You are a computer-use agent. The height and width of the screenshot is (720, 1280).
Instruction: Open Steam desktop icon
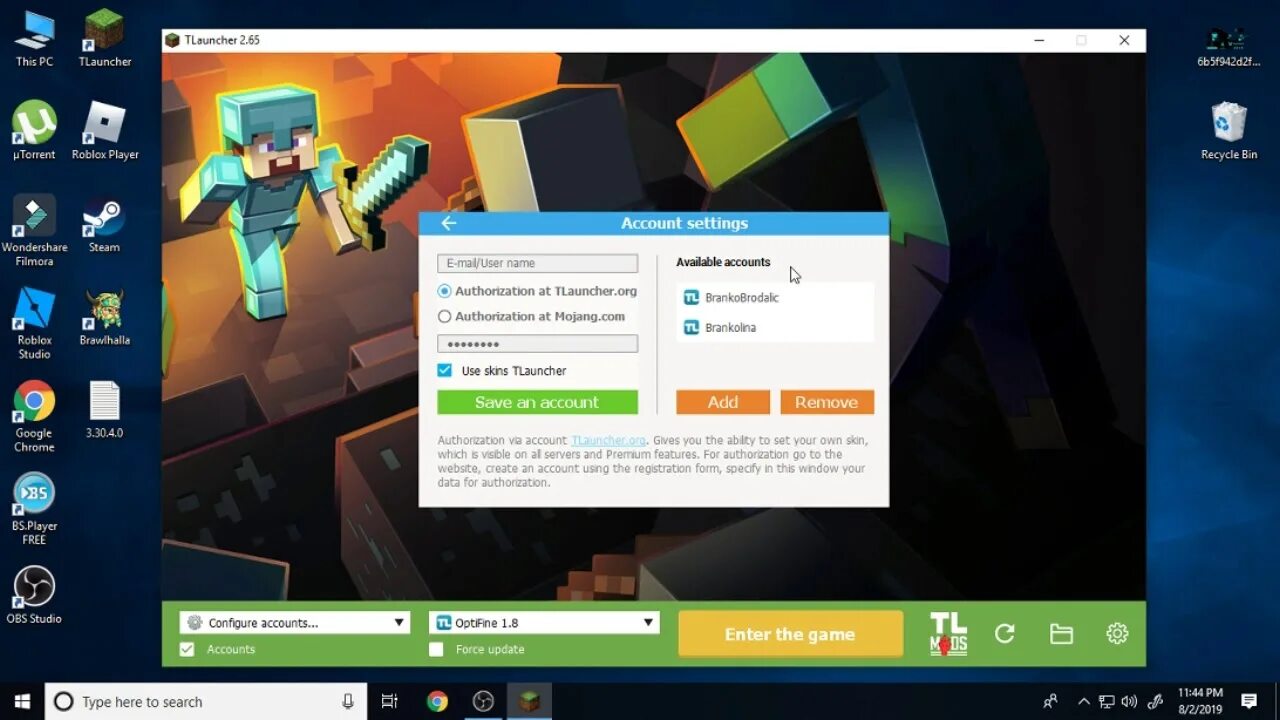(x=104, y=225)
